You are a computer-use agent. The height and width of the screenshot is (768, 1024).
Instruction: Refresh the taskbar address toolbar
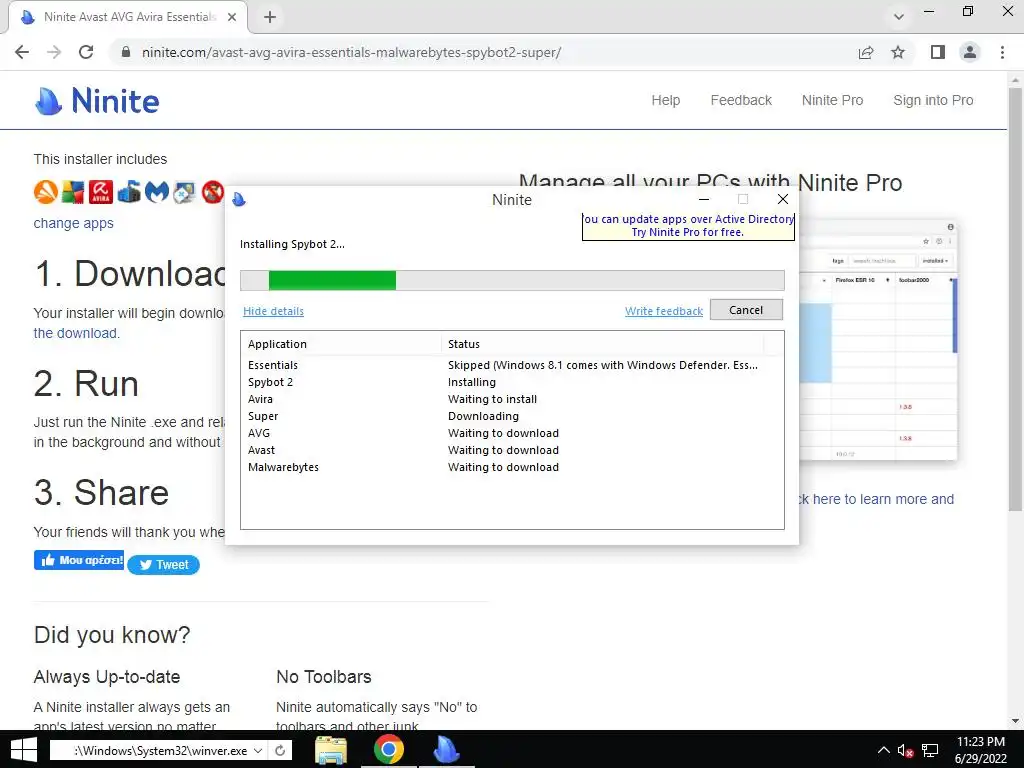coord(280,750)
